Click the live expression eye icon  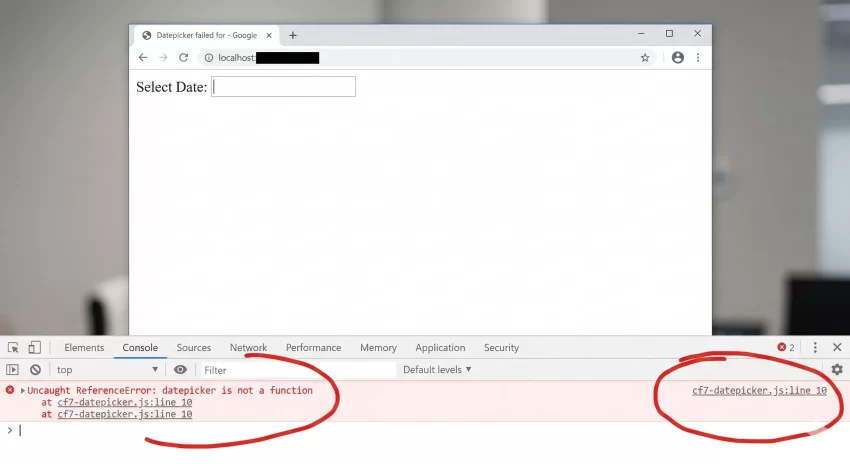click(180, 370)
